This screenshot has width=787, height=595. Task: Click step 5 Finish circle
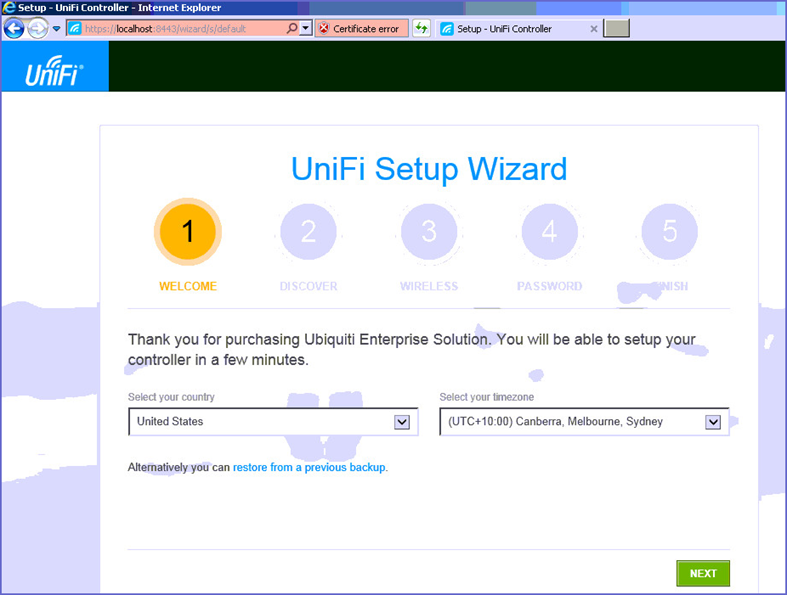[670, 232]
